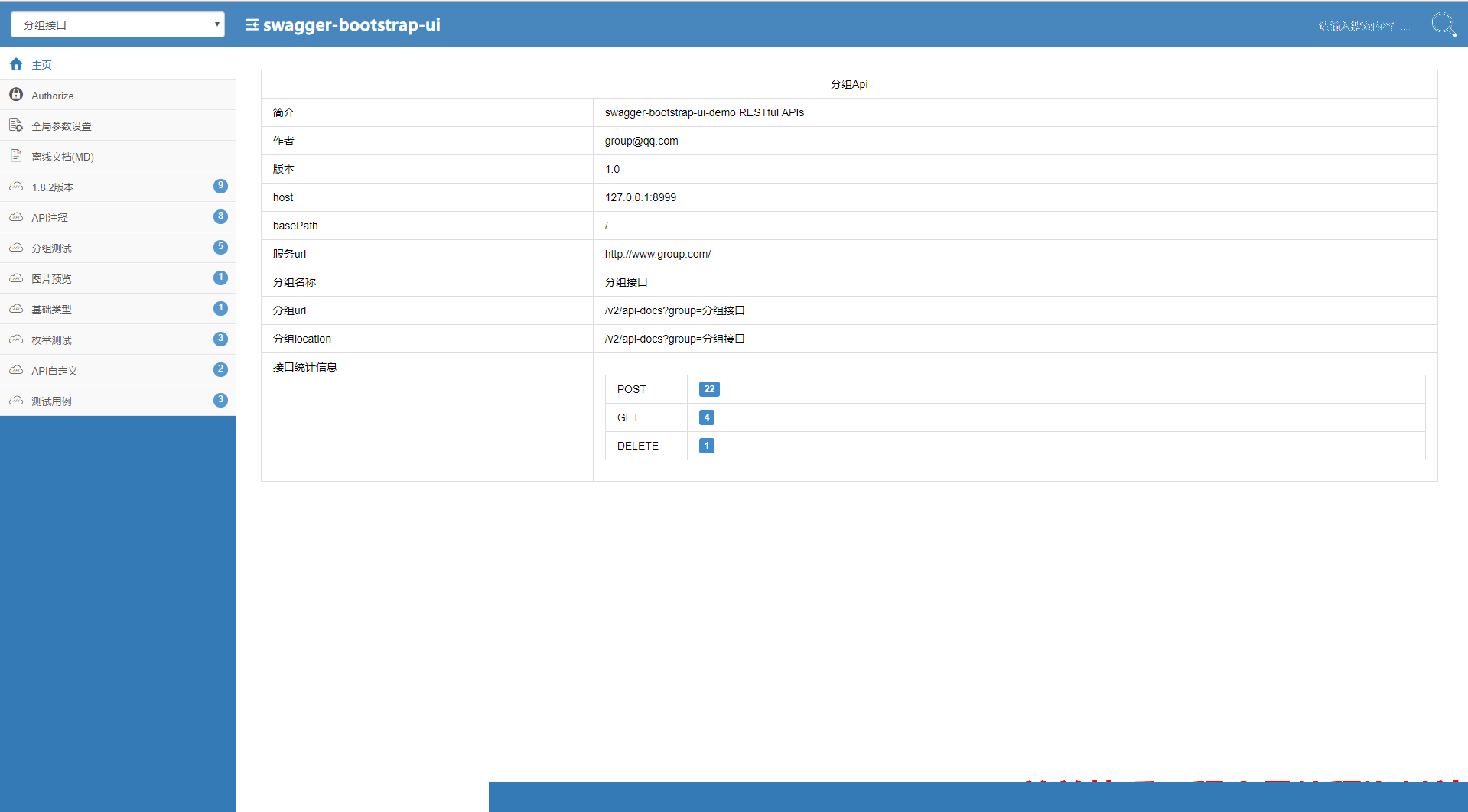The height and width of the screenshot is (812, 1468).
Task: Click the 分组名称 value 分组接口
Action: tap(627, 282)
